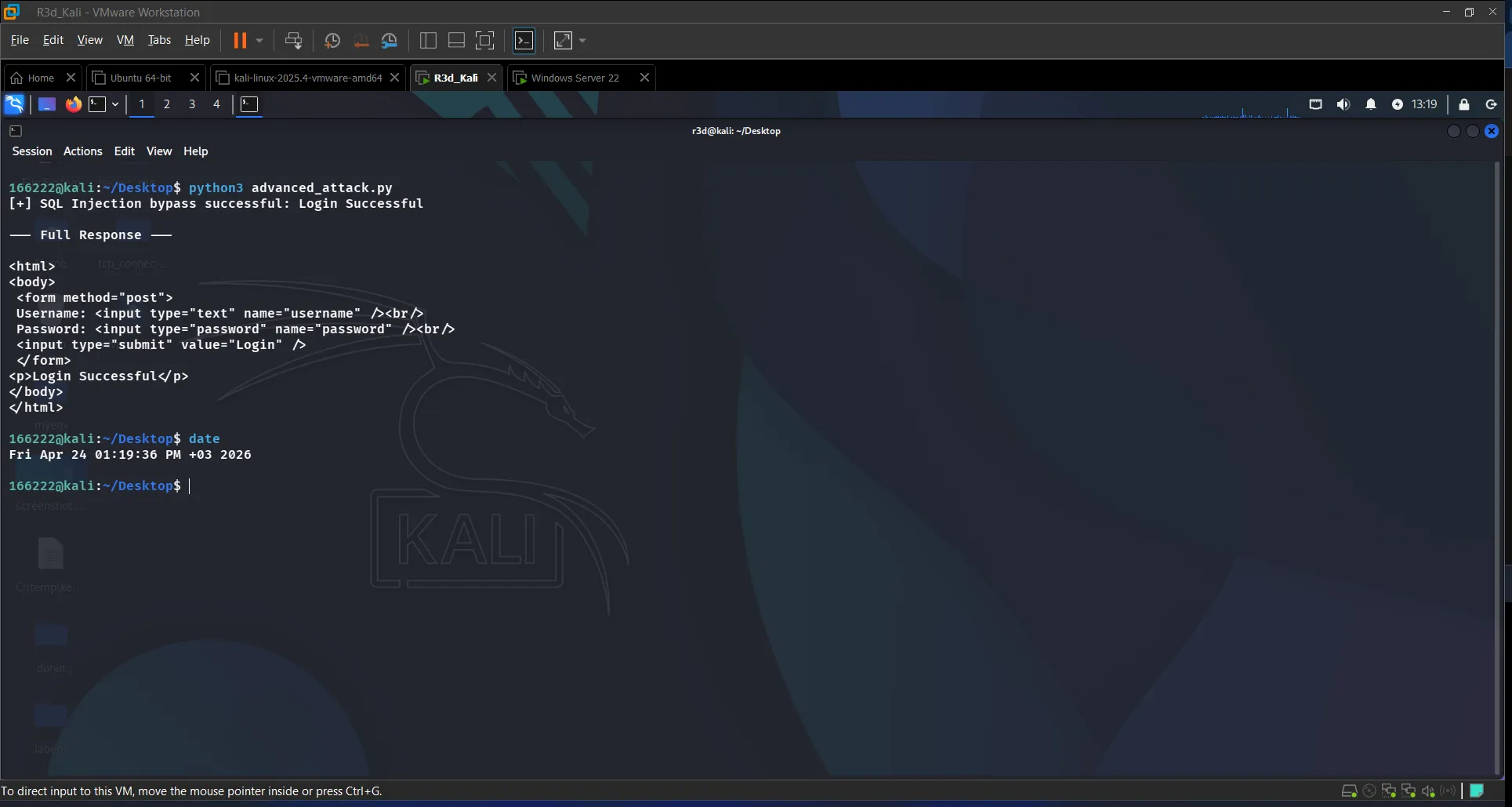Open the terminal Help menu
The height and width of the screenshot is (807, 1512).
coord(196,151)
